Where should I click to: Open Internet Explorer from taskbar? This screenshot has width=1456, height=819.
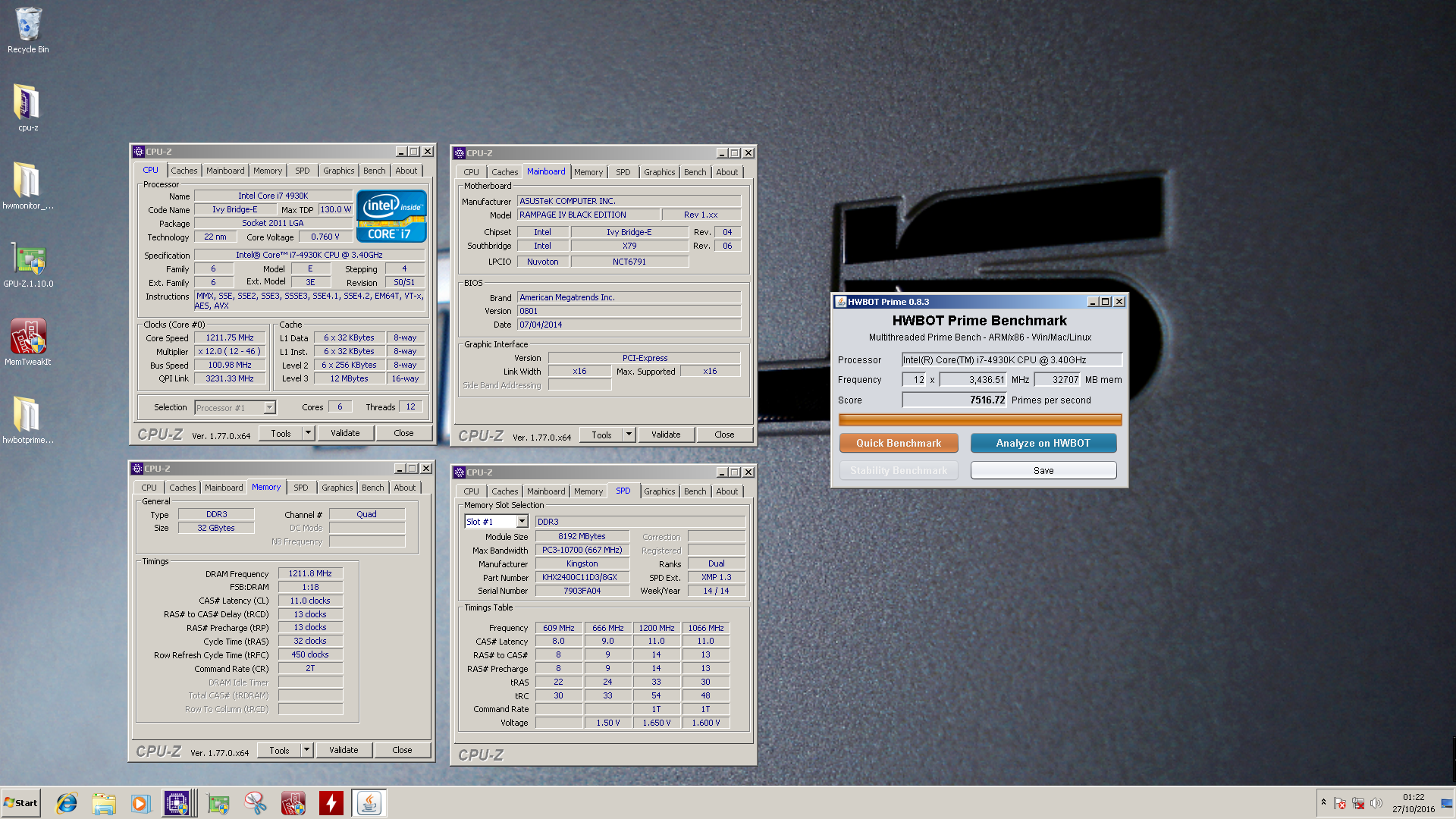click(67, 803)
